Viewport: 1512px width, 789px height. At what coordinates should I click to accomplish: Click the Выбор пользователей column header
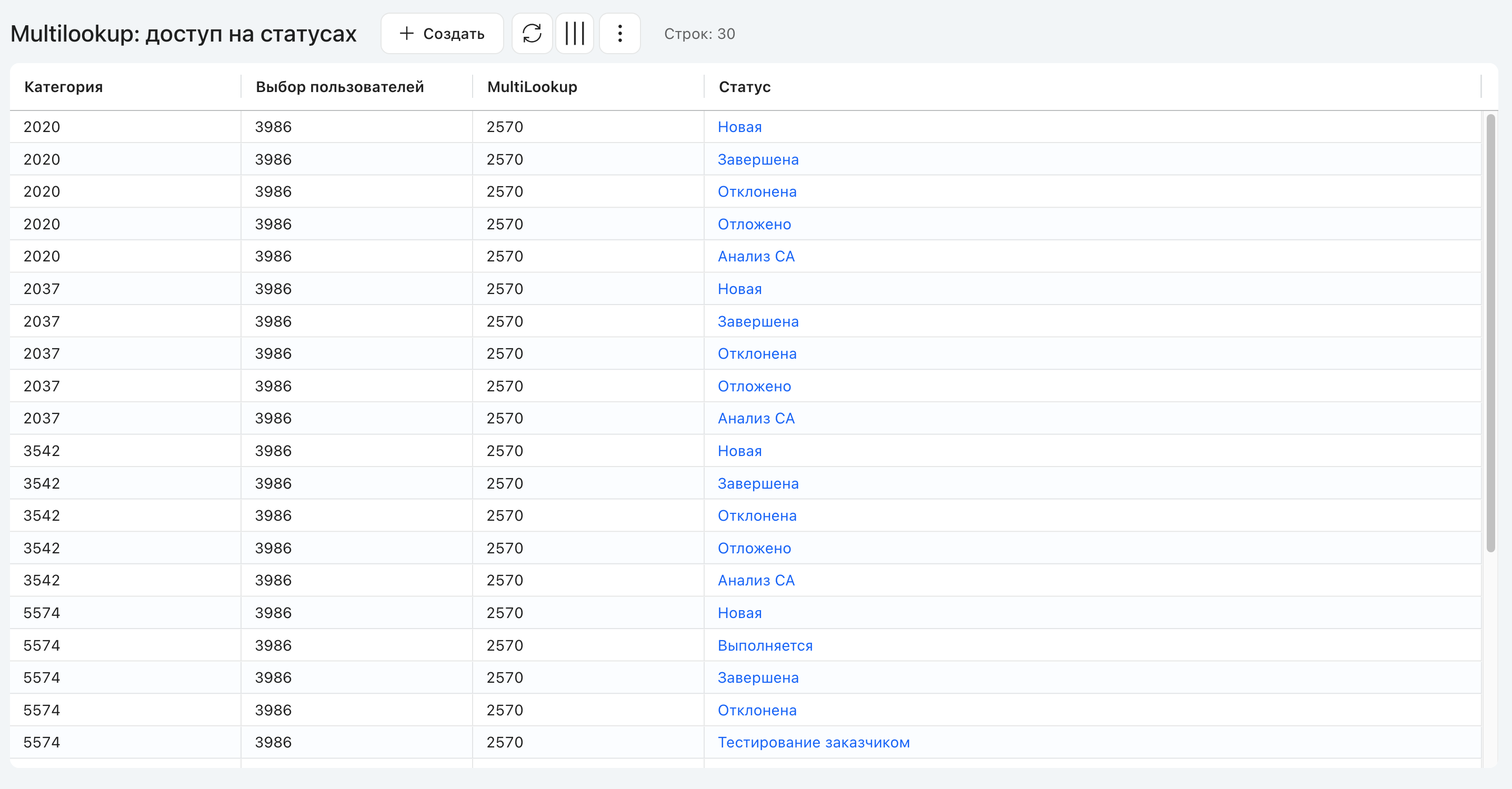click(x=340, y=87)
